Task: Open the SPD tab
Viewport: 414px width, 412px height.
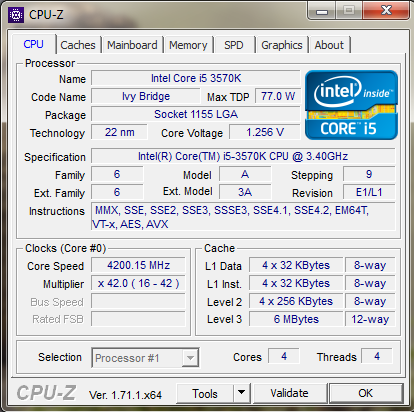Action: pyautogui.click(x=234, y=45)
